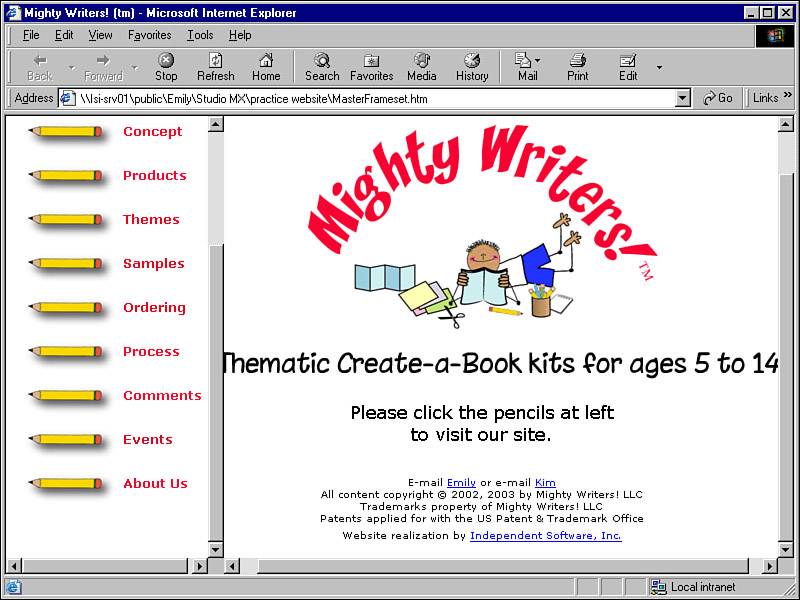Open the Concept navigation link

153,132
